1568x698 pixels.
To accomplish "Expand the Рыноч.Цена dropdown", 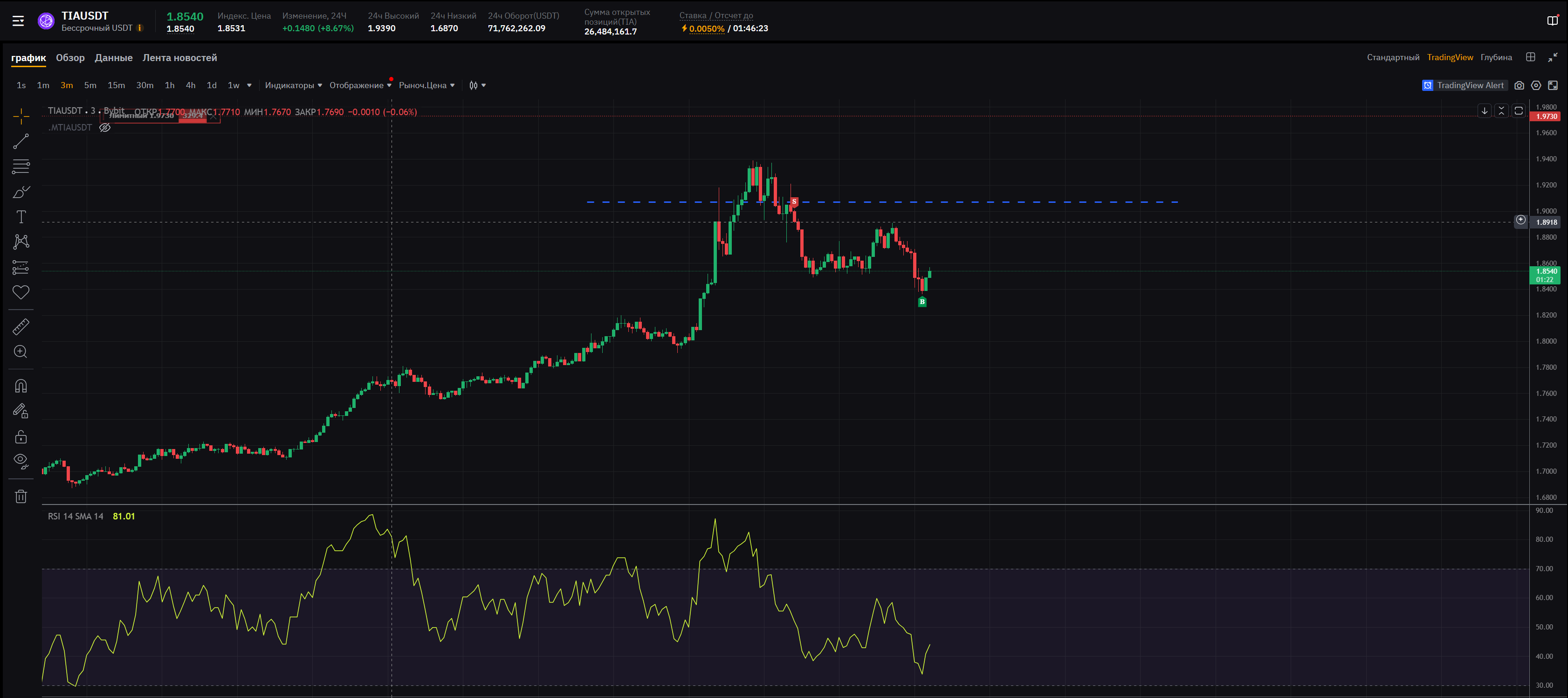I will pyautogui.click(x=426, y=85).
